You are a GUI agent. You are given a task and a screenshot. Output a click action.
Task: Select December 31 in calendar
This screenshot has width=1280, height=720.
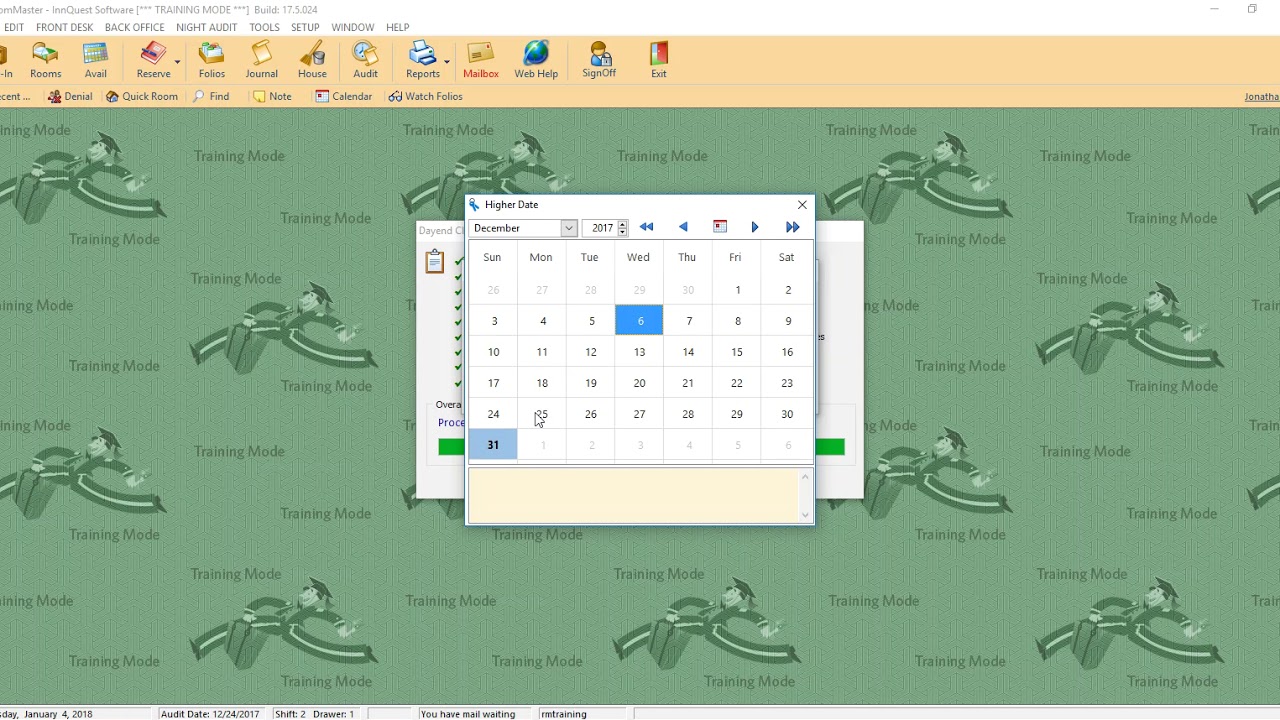point(493,445)
